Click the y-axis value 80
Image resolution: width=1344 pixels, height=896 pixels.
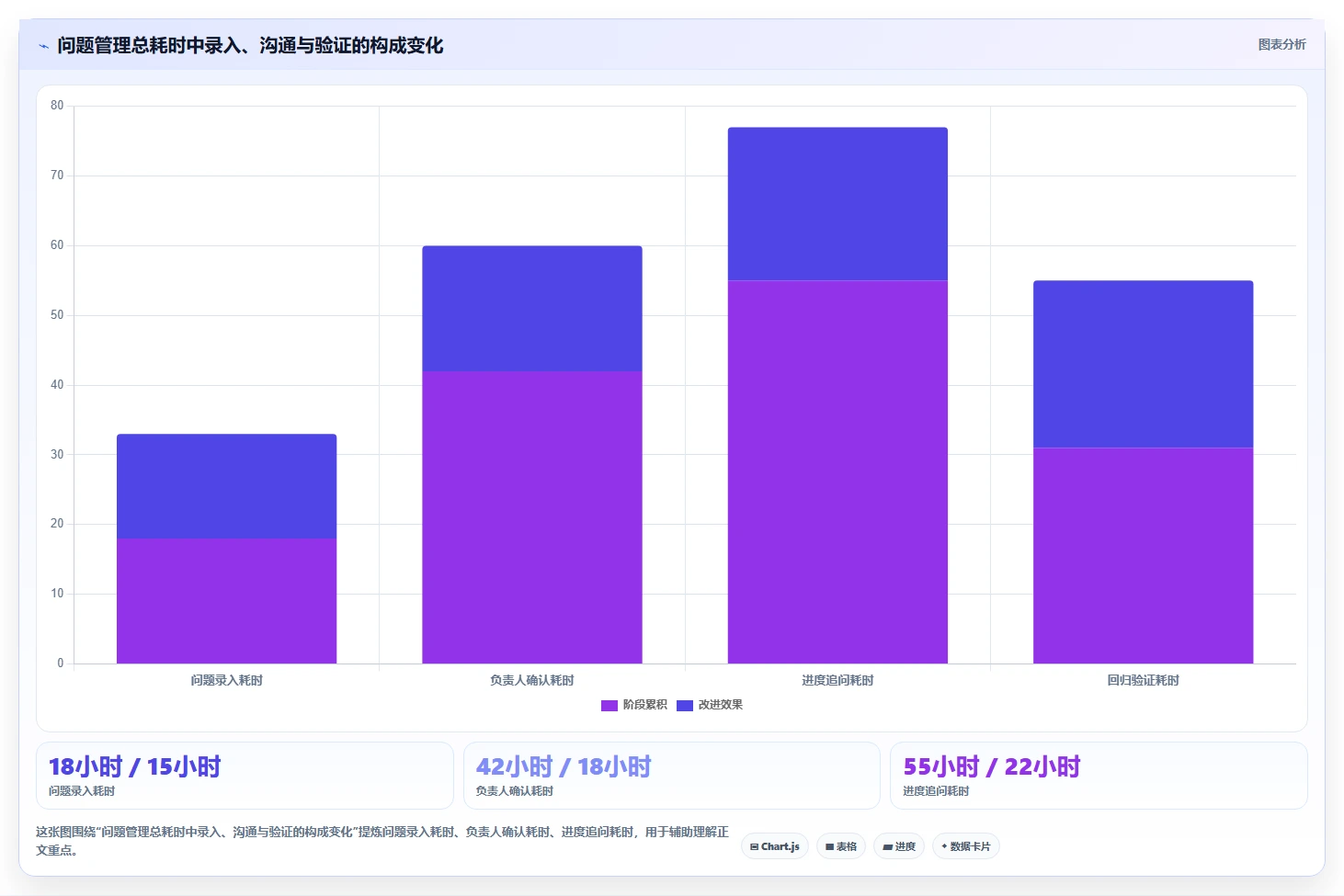pyautogui.click(x=57, y=106)
